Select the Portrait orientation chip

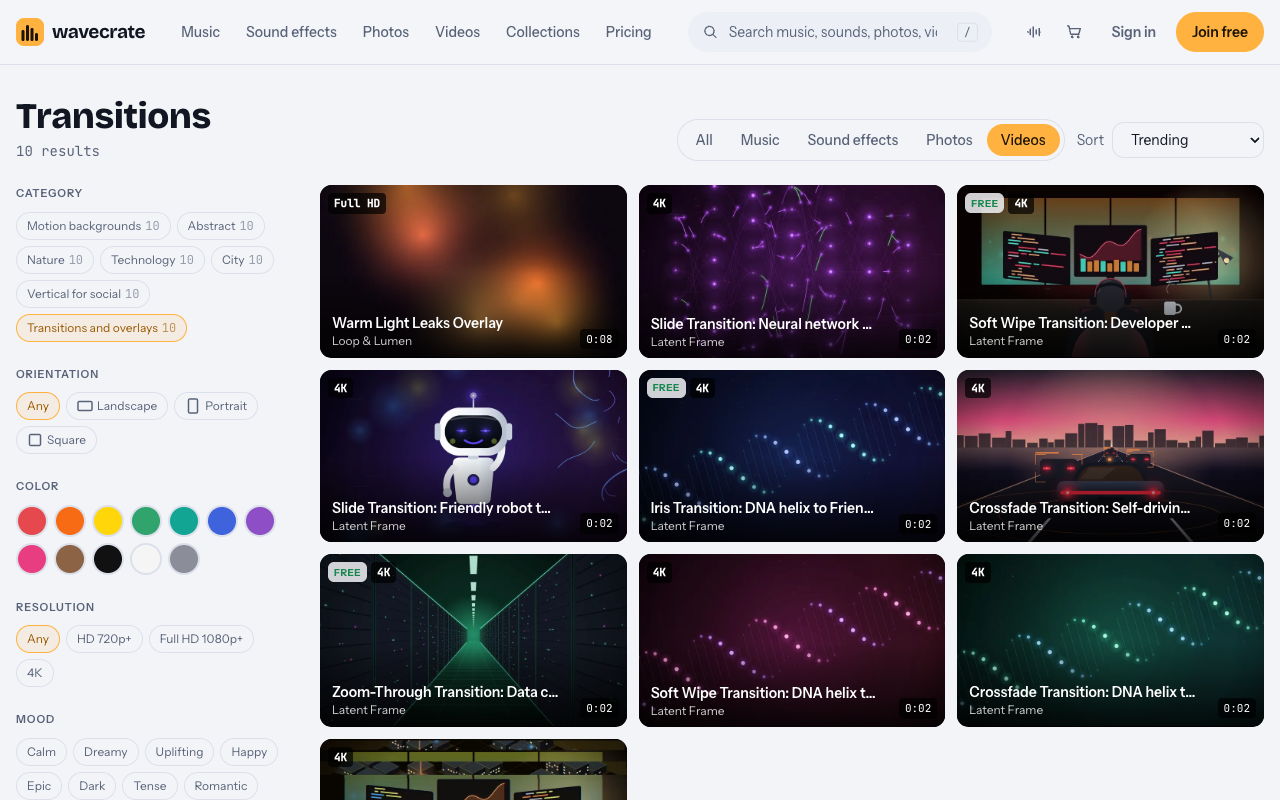coord(216,406)
